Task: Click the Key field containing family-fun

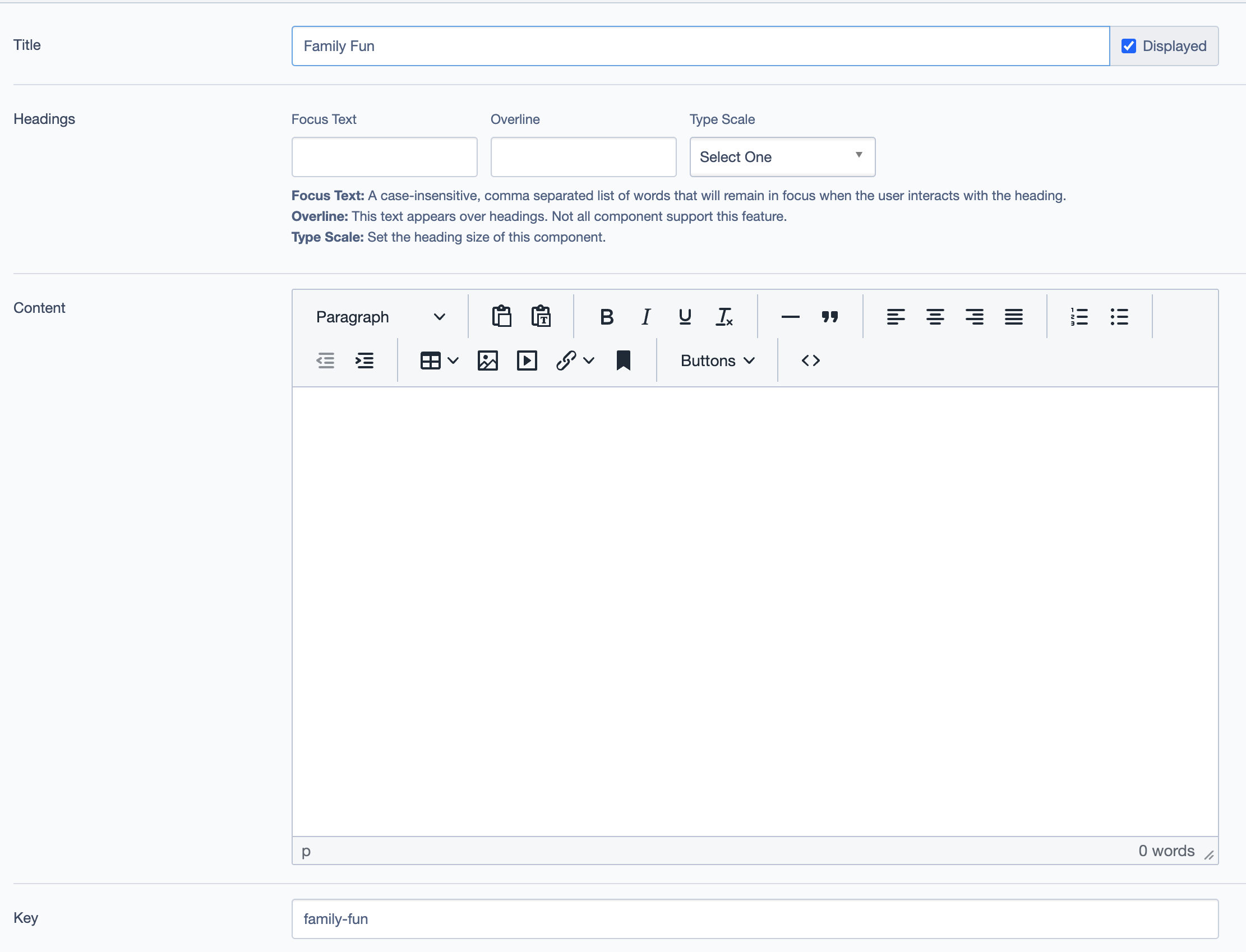Action: pos(754,918)
